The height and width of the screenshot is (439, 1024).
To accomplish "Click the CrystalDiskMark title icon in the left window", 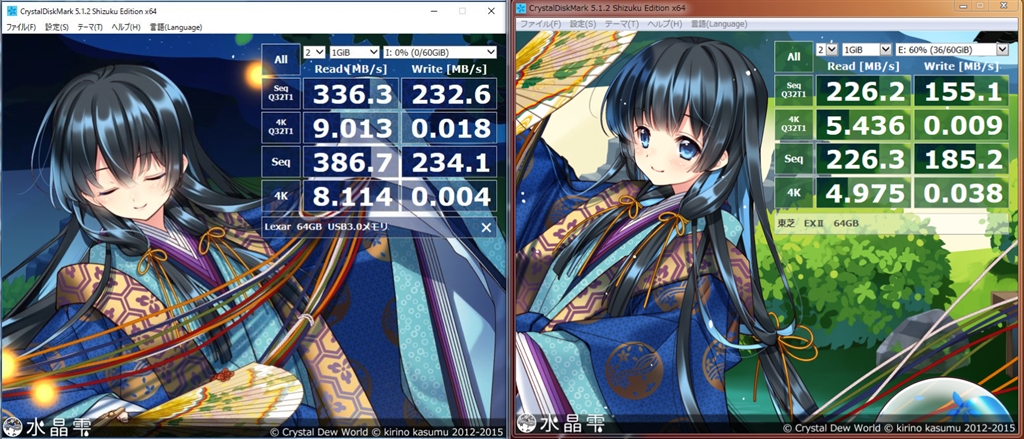I will tap(10, 10).
